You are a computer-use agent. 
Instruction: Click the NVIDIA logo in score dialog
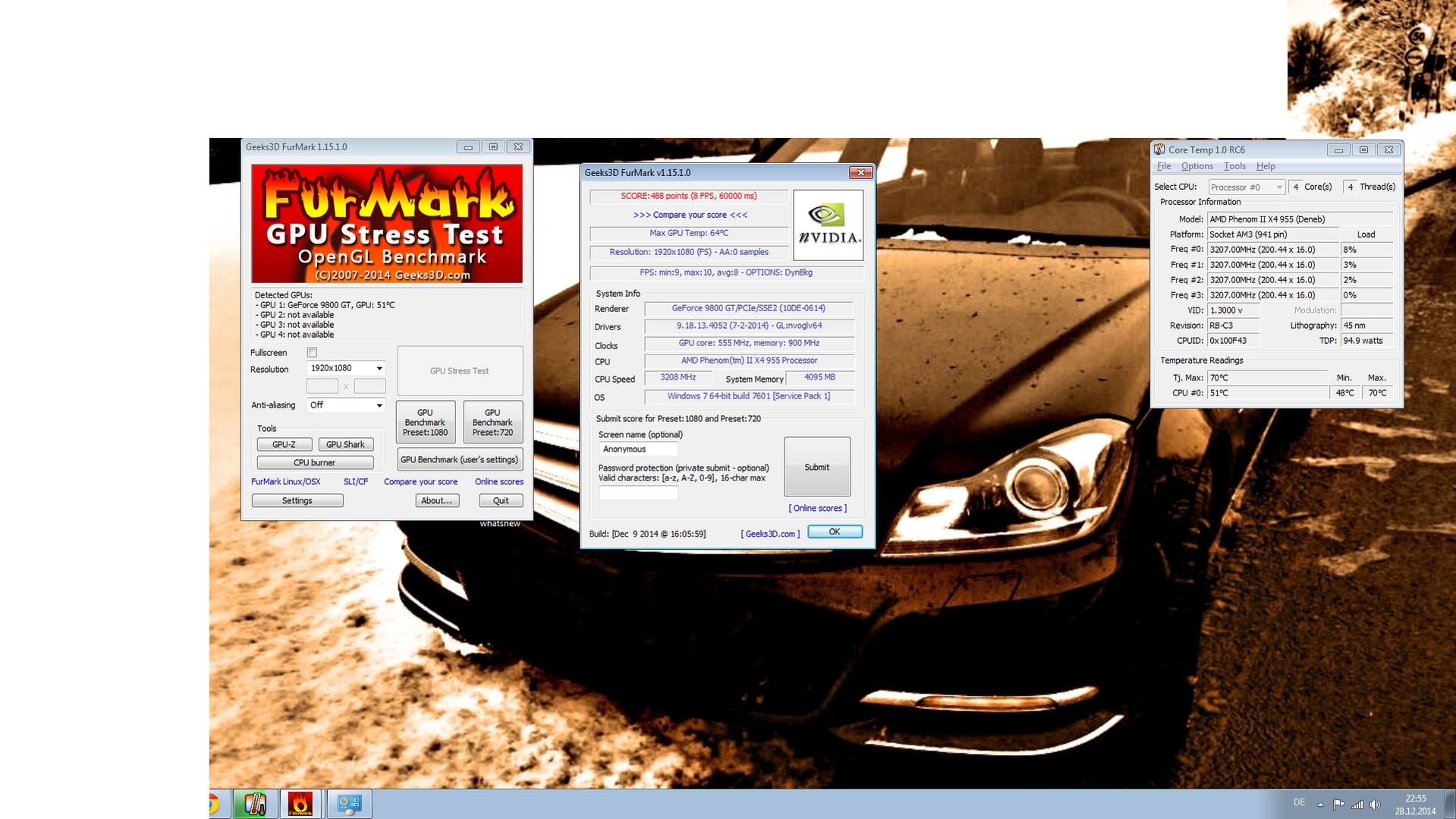[x=829, y=225]
